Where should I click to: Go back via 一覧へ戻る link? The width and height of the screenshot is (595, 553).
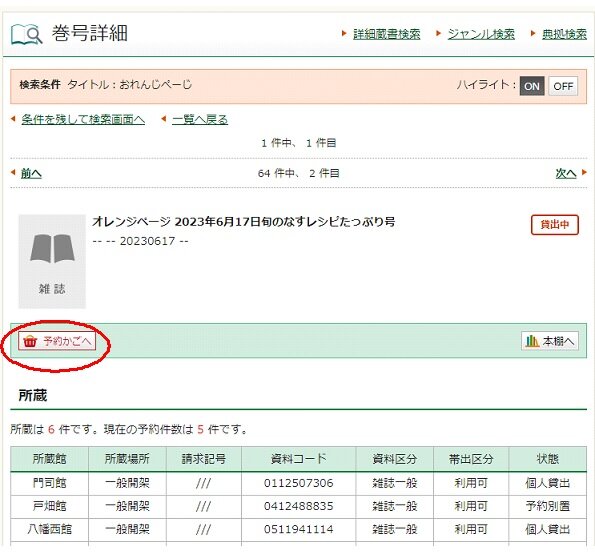click(x=200, y=119)
